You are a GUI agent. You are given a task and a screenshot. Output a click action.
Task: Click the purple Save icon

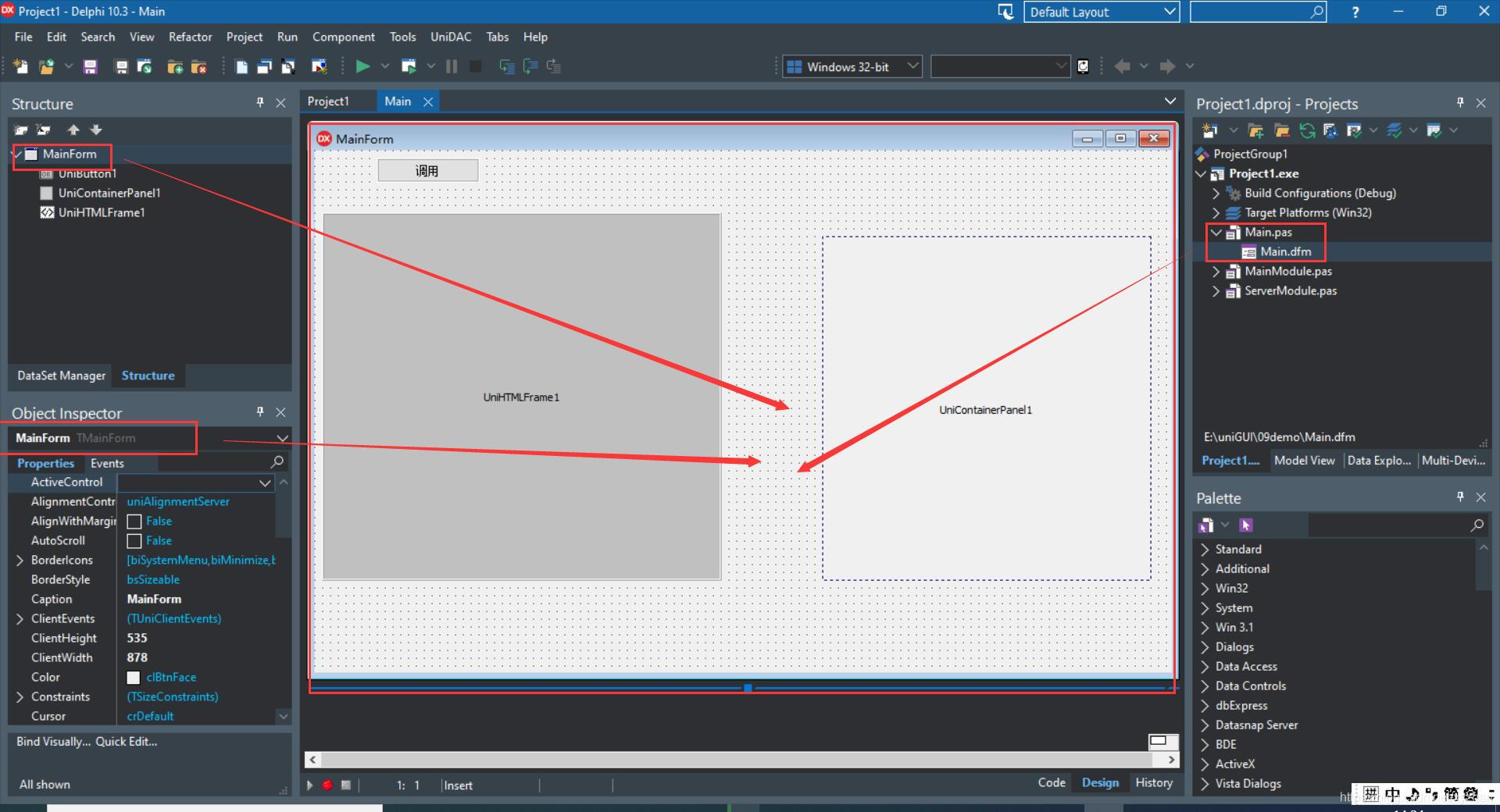click(x=91, y=66)
